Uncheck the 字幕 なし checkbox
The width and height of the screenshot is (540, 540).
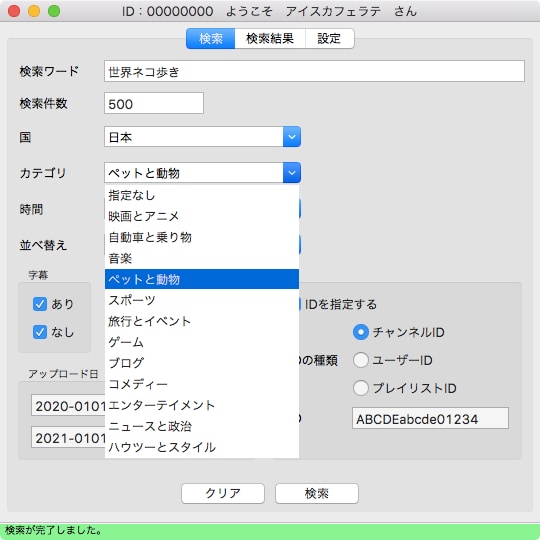[40, 332]
